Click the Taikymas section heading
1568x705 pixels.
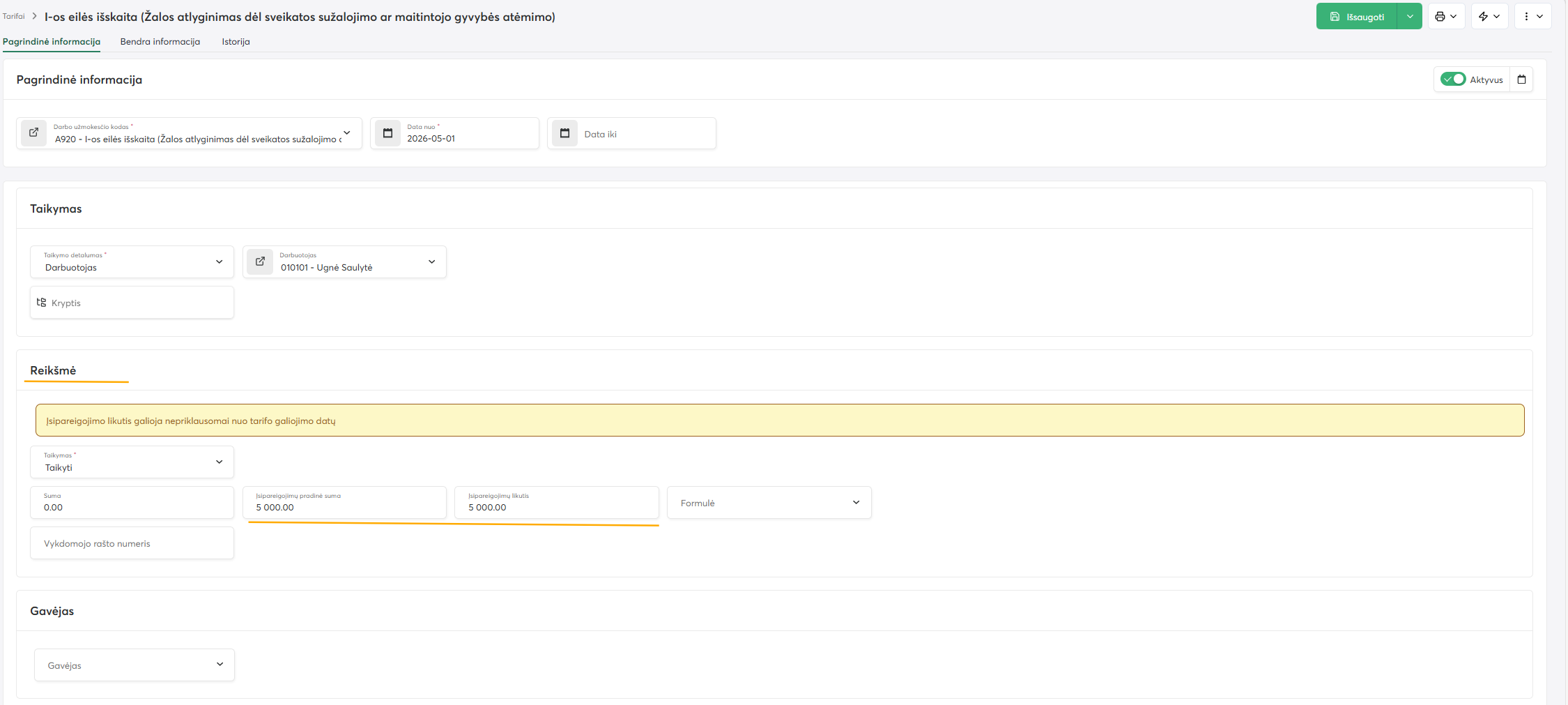pyautogui.click(x=56, y=209)
